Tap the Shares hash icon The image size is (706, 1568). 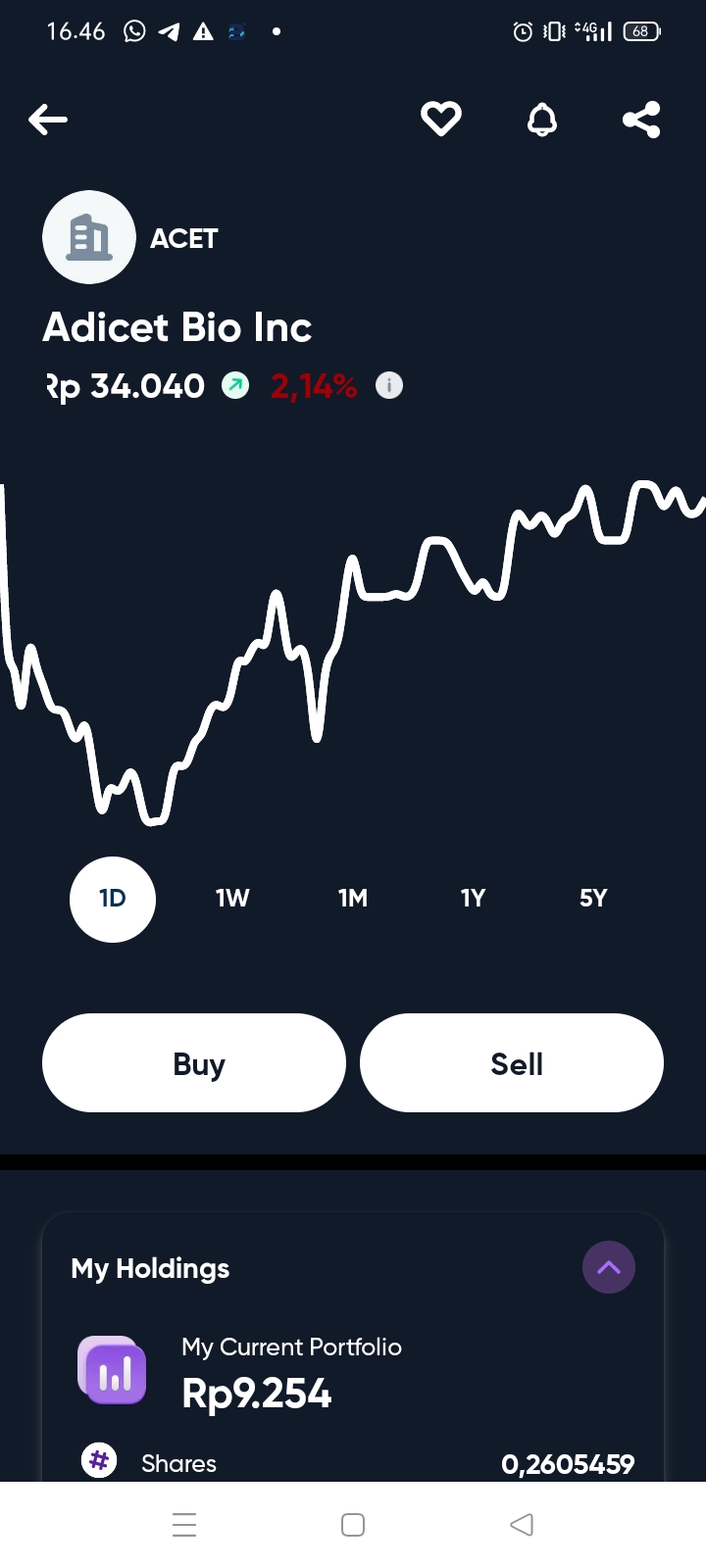pyautogui.click(x=99, y=1461)
